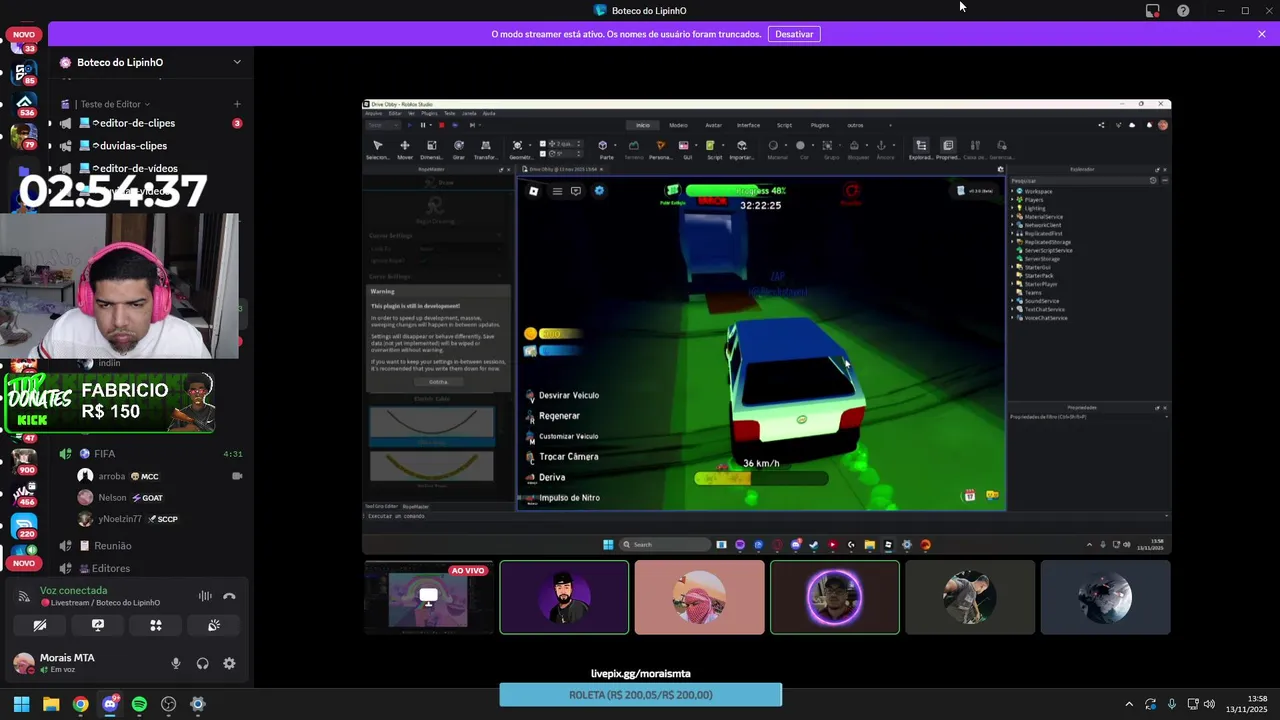1280x720 pixels.
Task: Select the Selecionar tool in streamed Roblox Studio
Action: pyautogui.click(x=378, y=150)
